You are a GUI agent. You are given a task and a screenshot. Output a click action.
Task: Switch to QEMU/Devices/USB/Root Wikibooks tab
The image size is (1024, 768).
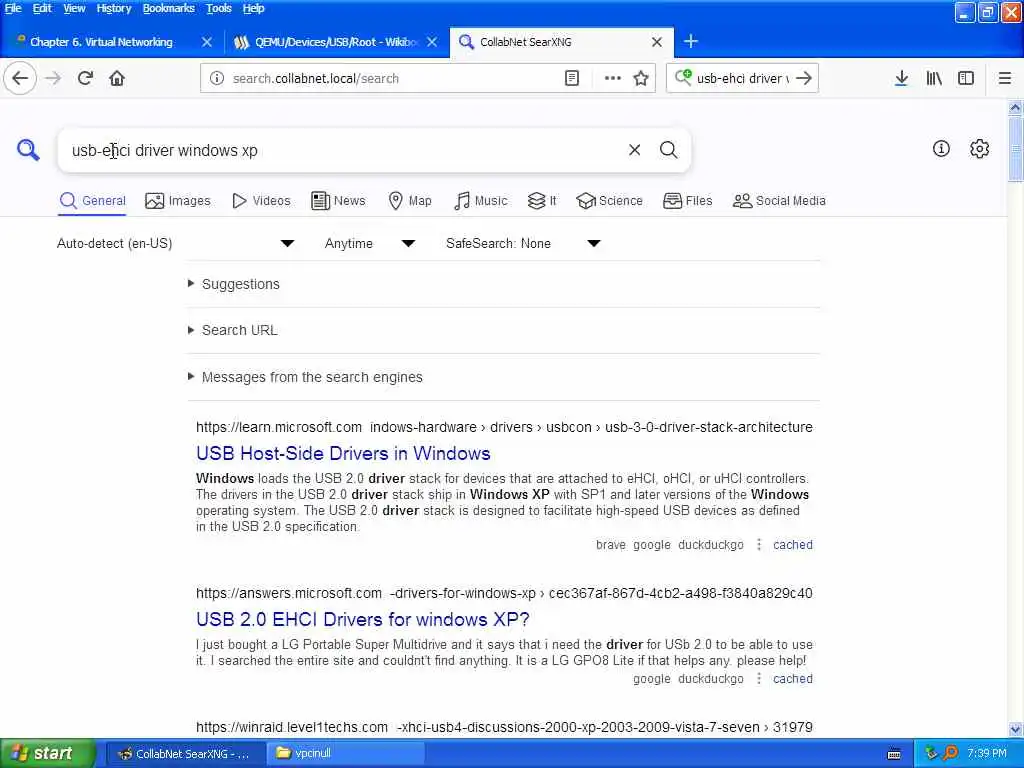(x=336, y=42)
